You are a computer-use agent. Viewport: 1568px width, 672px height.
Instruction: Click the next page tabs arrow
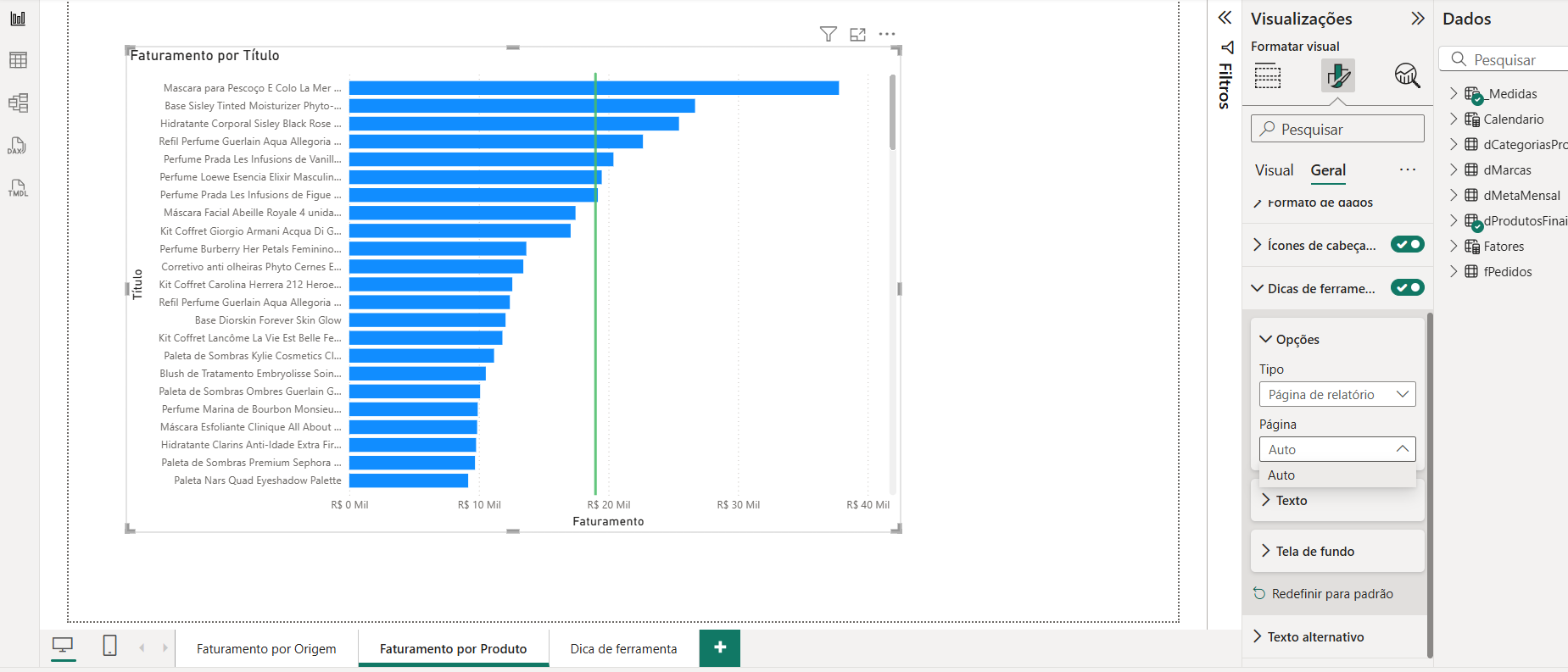(165, 647)
